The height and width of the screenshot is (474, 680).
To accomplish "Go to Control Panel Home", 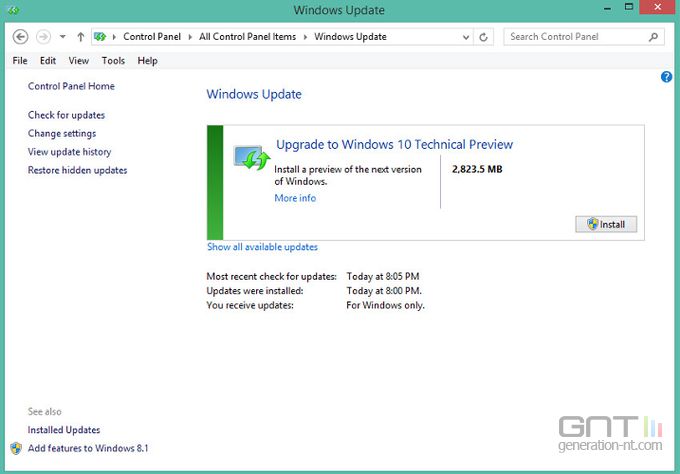I will pyautogui.click(x=71, y=86).
